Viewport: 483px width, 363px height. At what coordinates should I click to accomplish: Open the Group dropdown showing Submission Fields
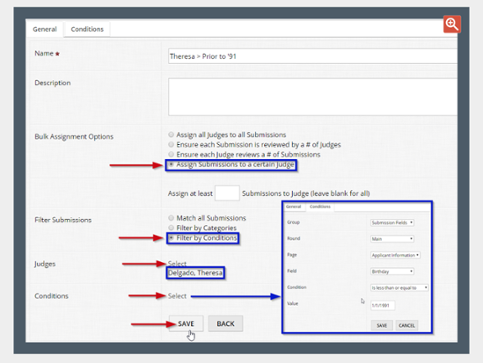pos(392,222)
